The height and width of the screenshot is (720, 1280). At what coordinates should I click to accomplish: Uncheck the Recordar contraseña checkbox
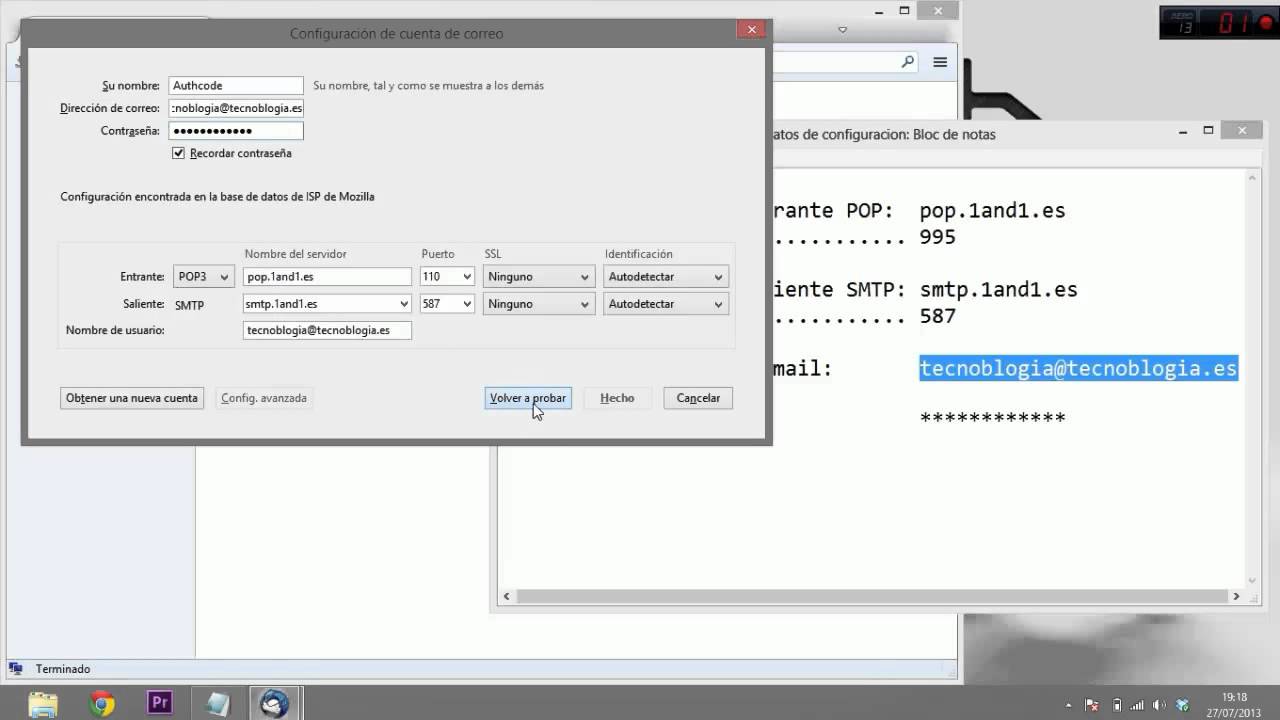point(178,153)
